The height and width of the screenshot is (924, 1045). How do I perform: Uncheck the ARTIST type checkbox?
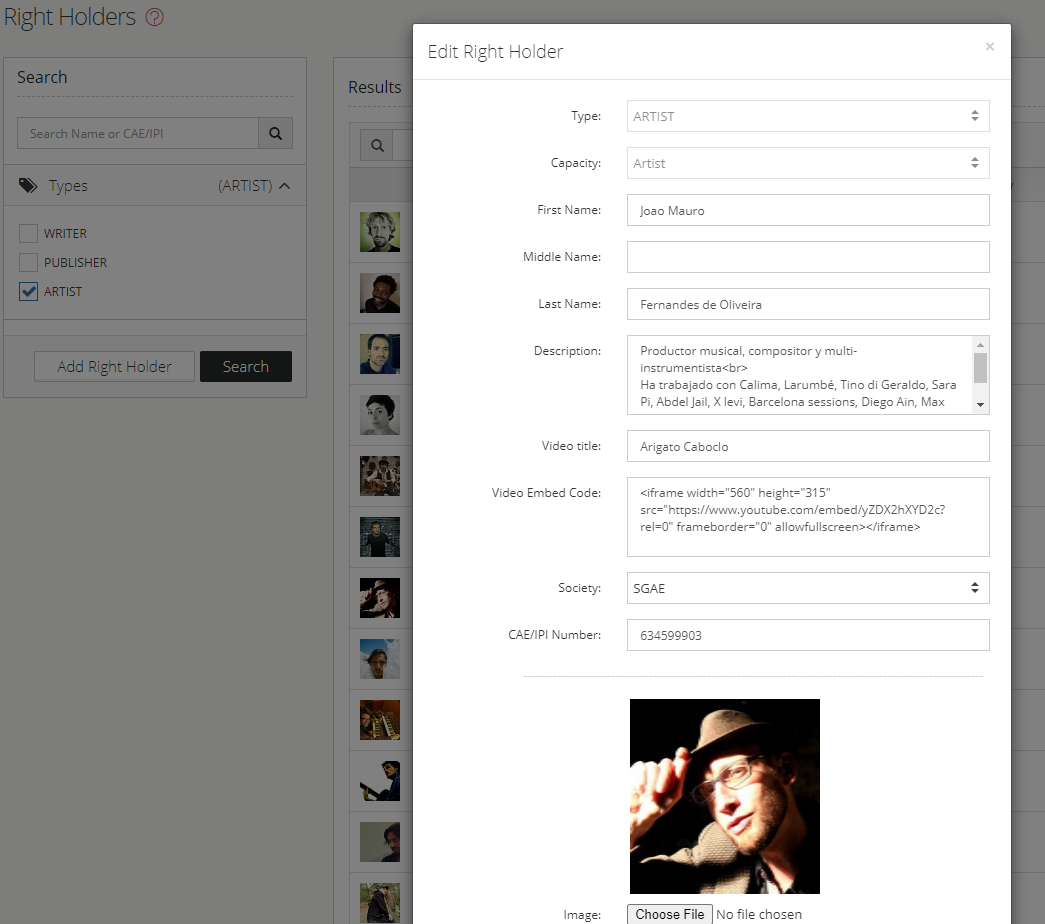29,291
